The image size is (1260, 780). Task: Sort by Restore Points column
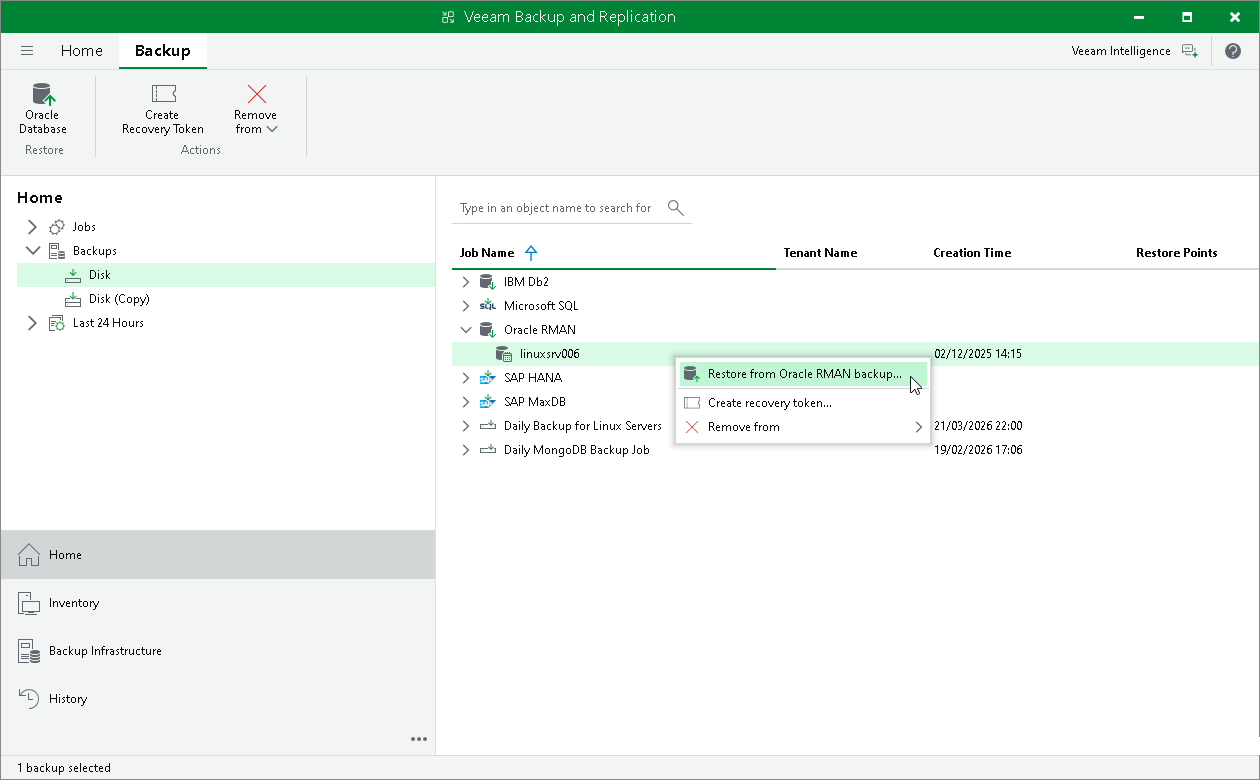pos(1176,253)
